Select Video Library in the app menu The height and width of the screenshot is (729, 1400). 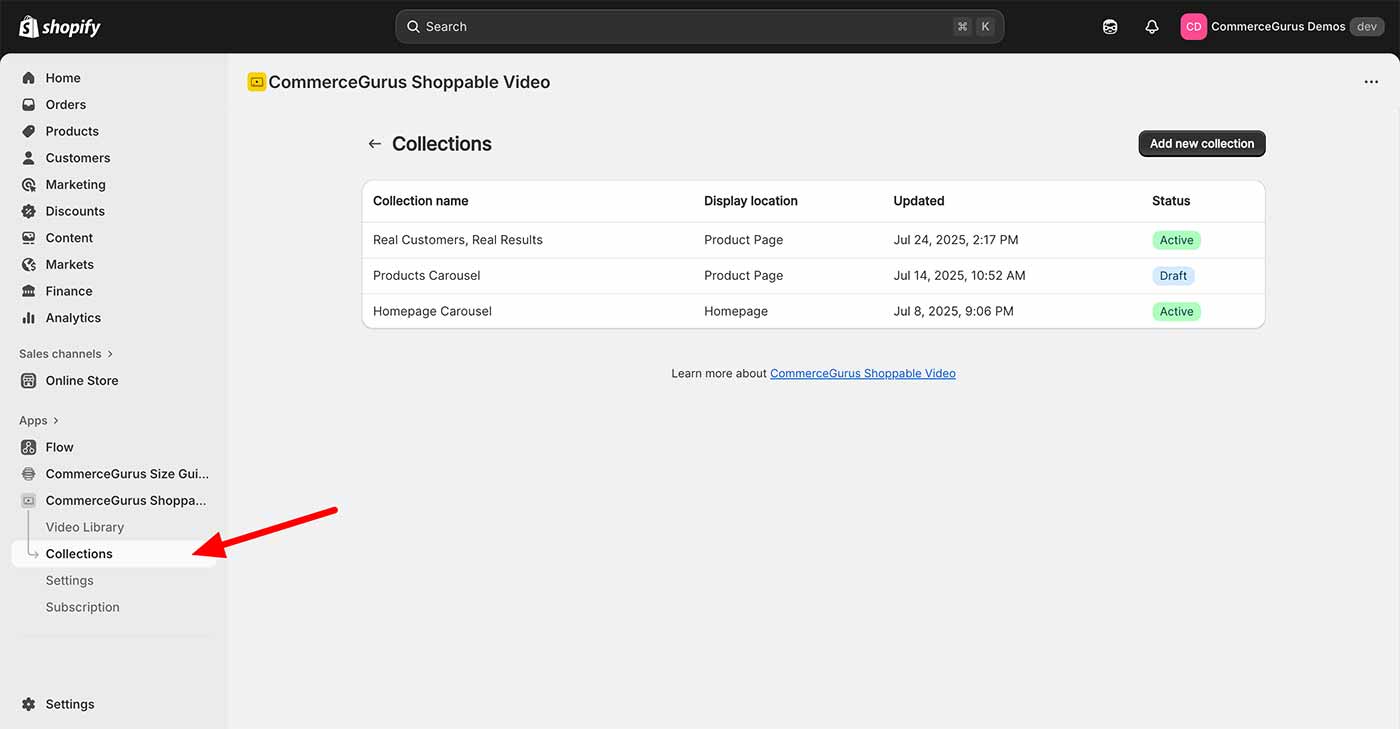coord(85,526)
